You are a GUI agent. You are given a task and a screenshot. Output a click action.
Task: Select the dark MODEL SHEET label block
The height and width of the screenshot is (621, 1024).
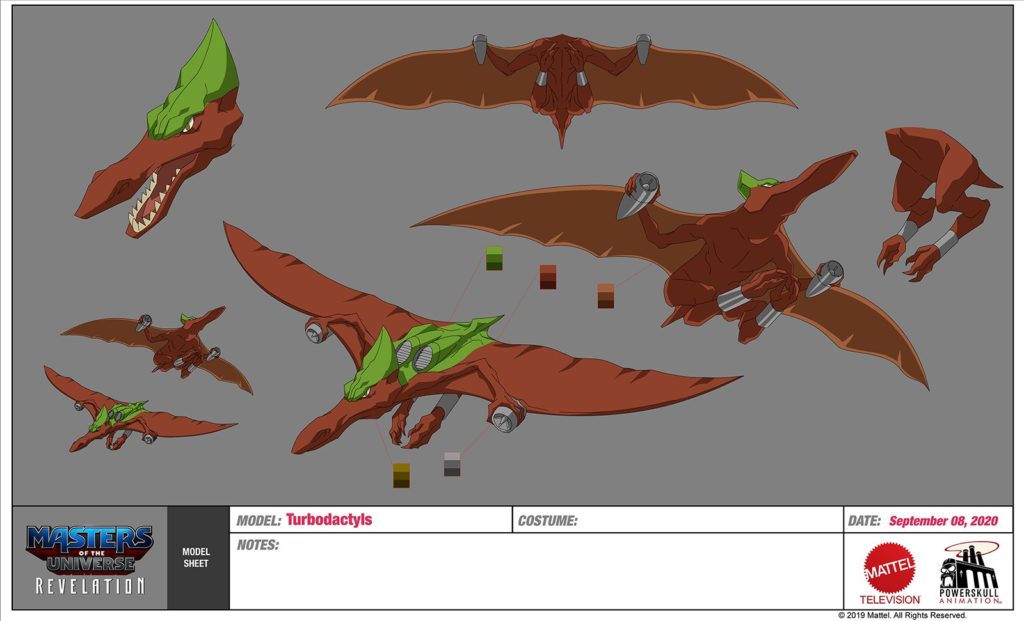196,558
